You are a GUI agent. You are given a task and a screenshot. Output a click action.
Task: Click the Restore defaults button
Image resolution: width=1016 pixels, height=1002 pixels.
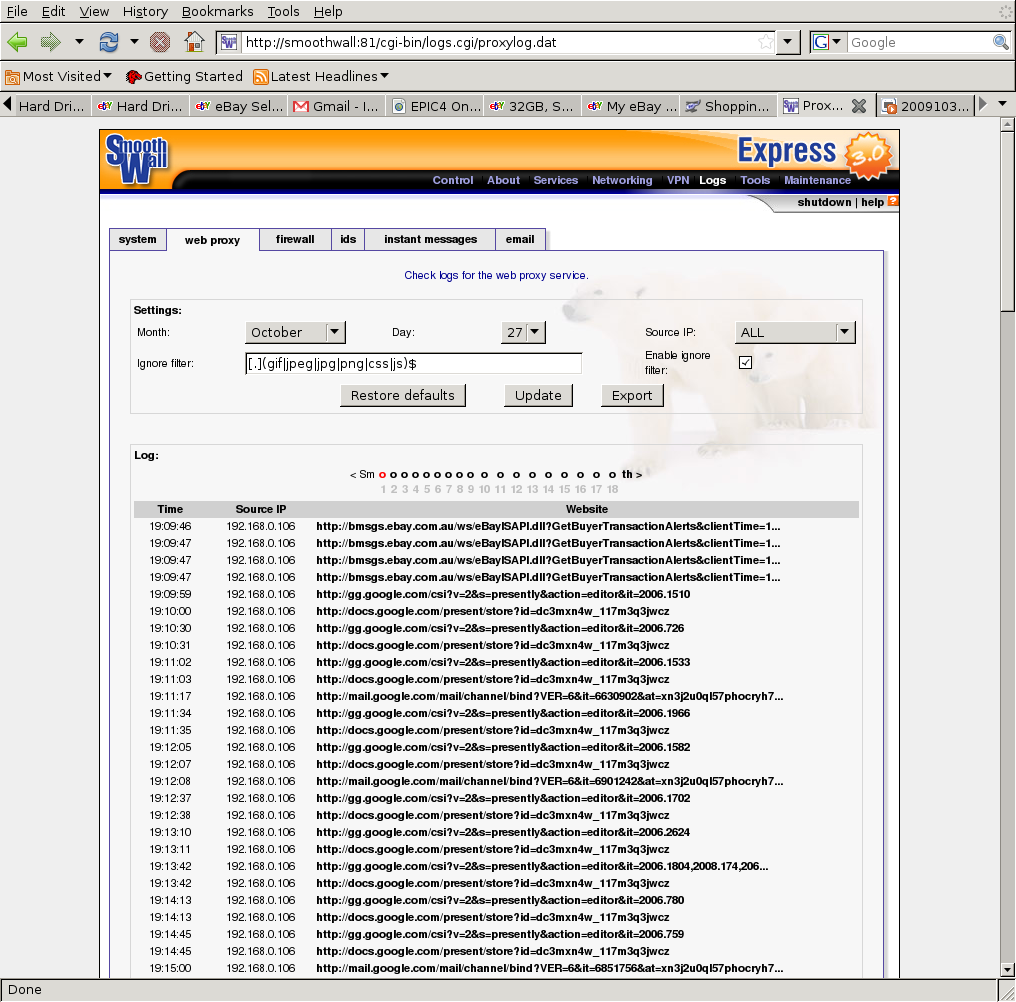403,395
